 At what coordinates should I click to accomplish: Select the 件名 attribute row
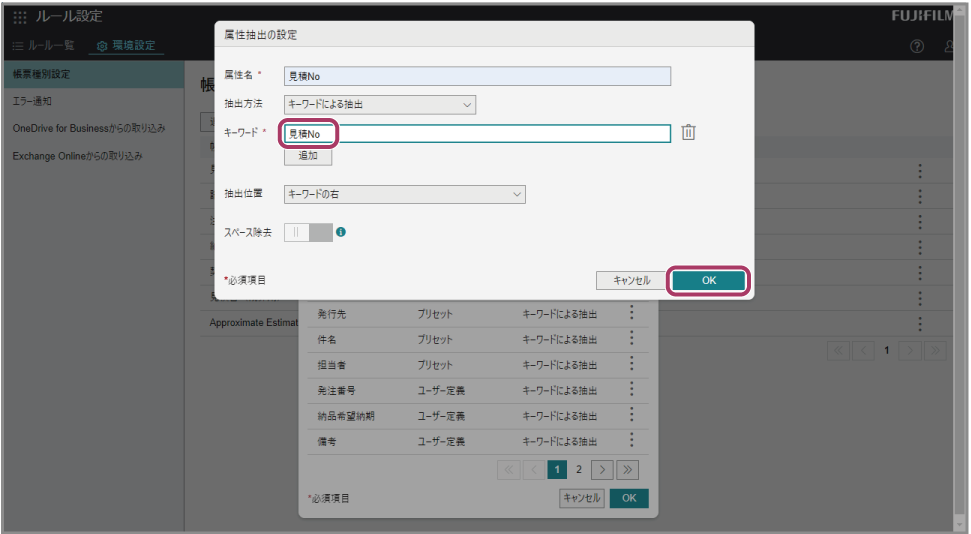click(x=478, y=339)
